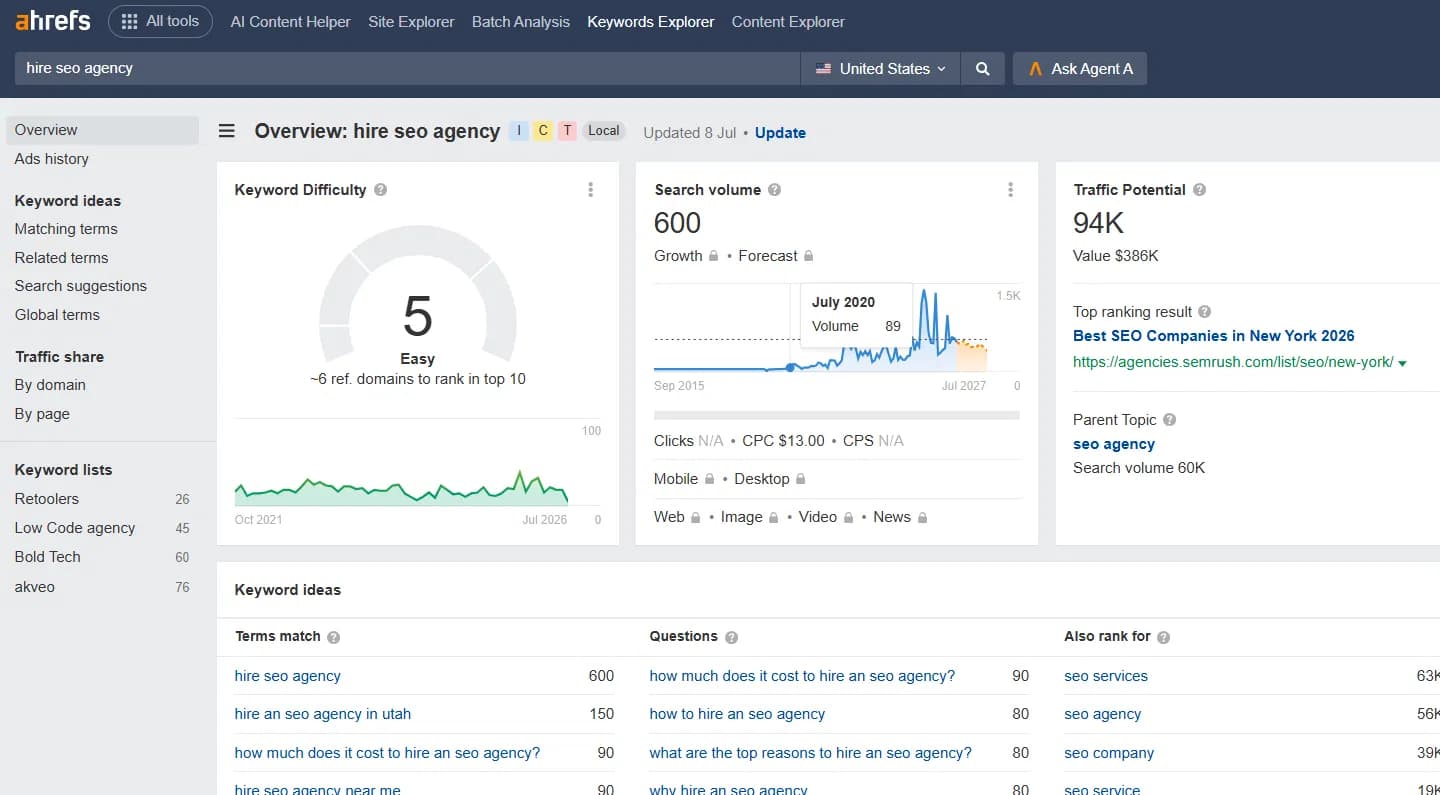Click the lock icon beside Mobile
Image resolution: width=1440 pixels, height=795 pixels.
709,479
